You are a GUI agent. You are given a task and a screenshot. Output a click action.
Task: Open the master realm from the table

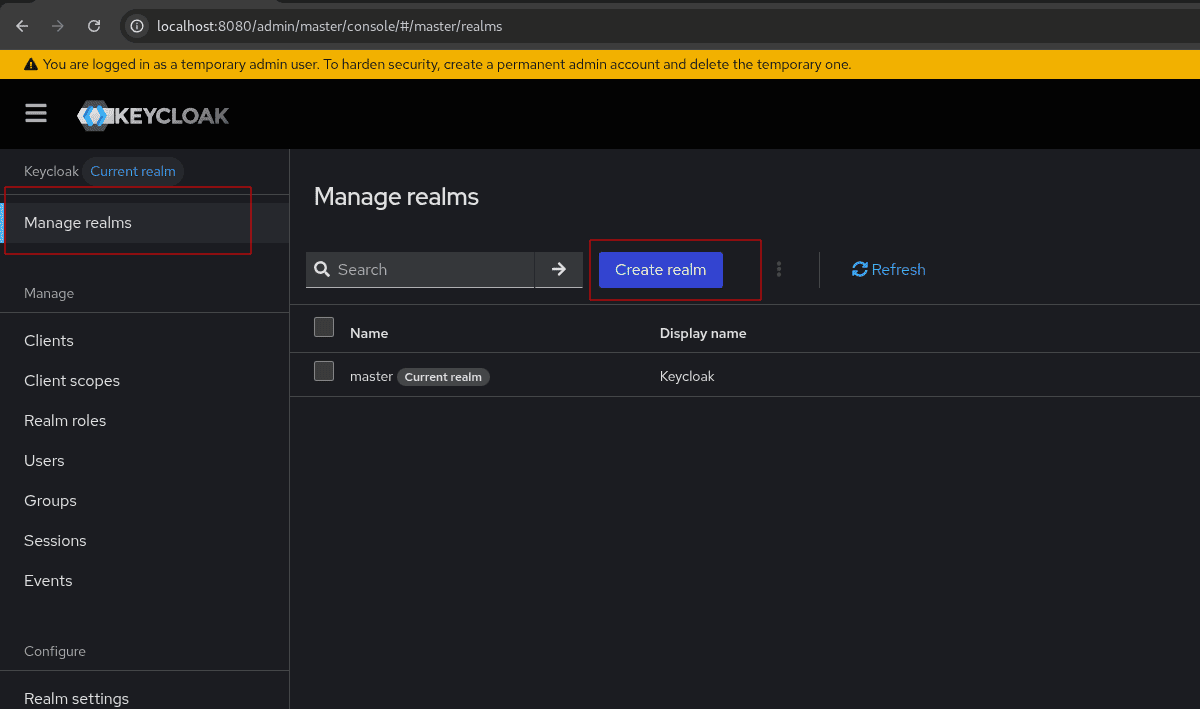[x=371, y=376]
